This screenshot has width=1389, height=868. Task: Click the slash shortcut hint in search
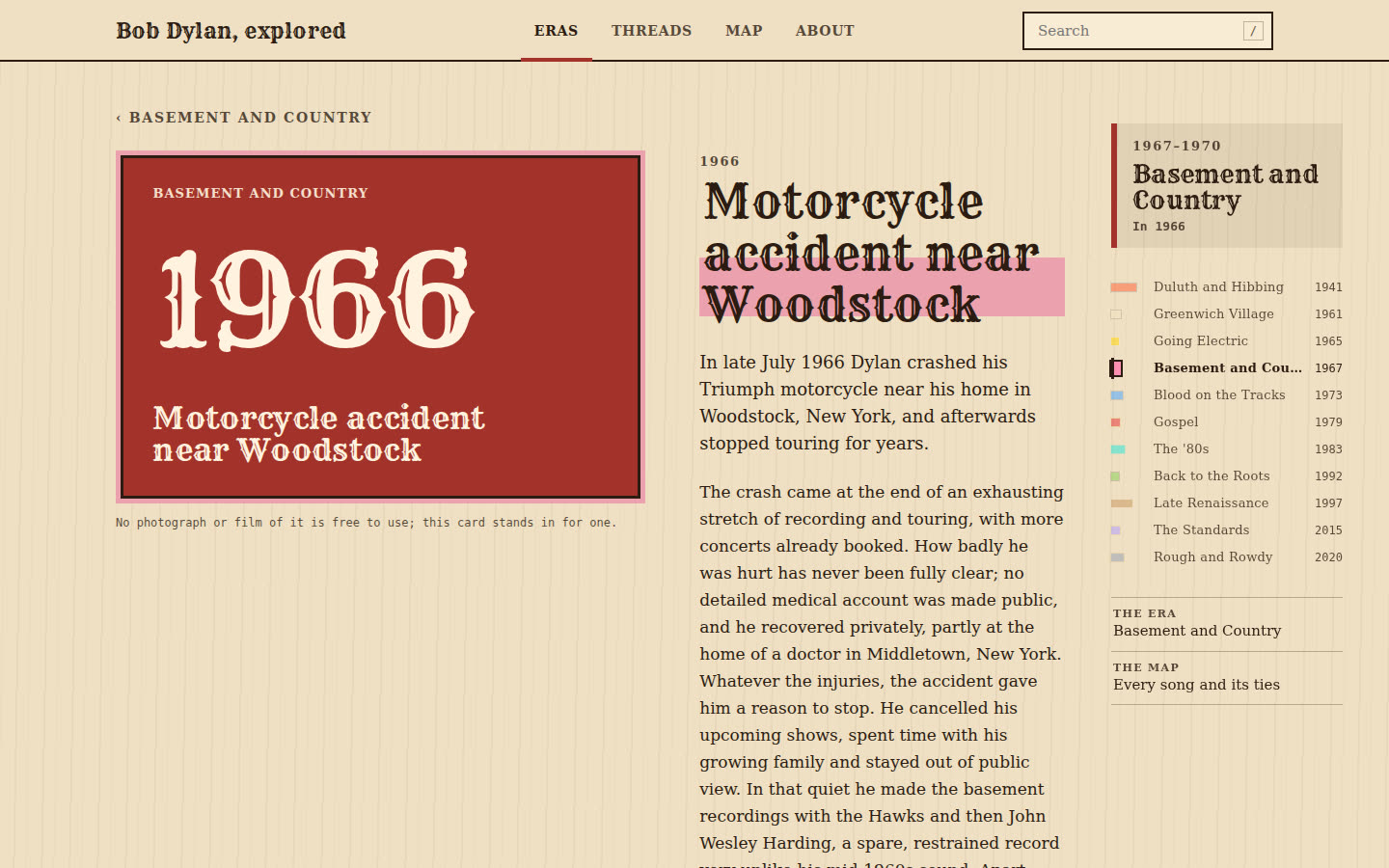[1253, 31]
